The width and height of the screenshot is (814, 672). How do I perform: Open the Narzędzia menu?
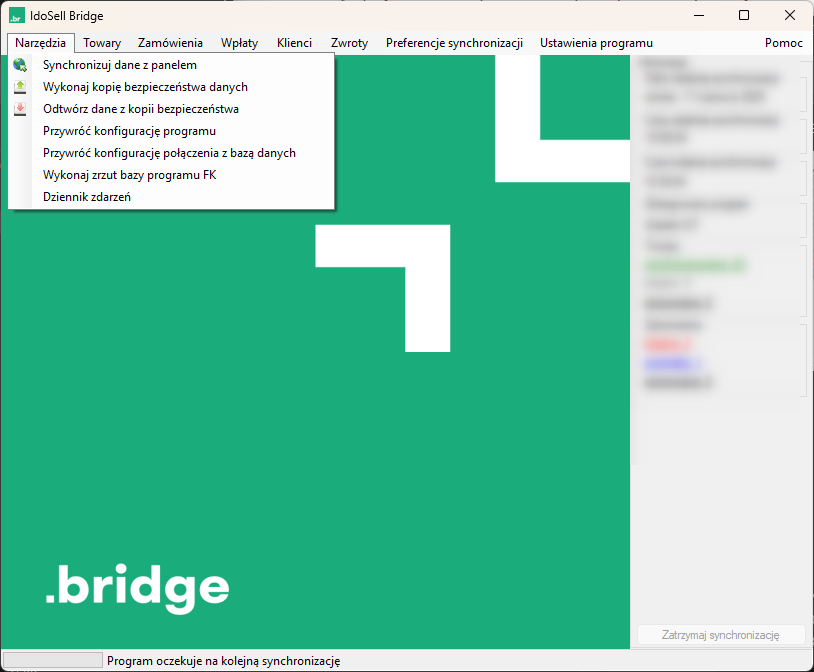40,43
